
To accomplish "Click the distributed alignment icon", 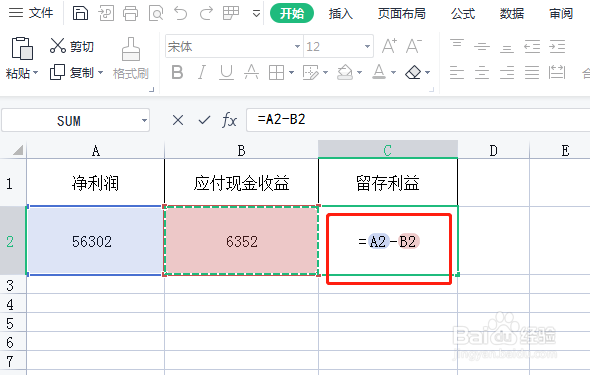I will coord(557,72).
